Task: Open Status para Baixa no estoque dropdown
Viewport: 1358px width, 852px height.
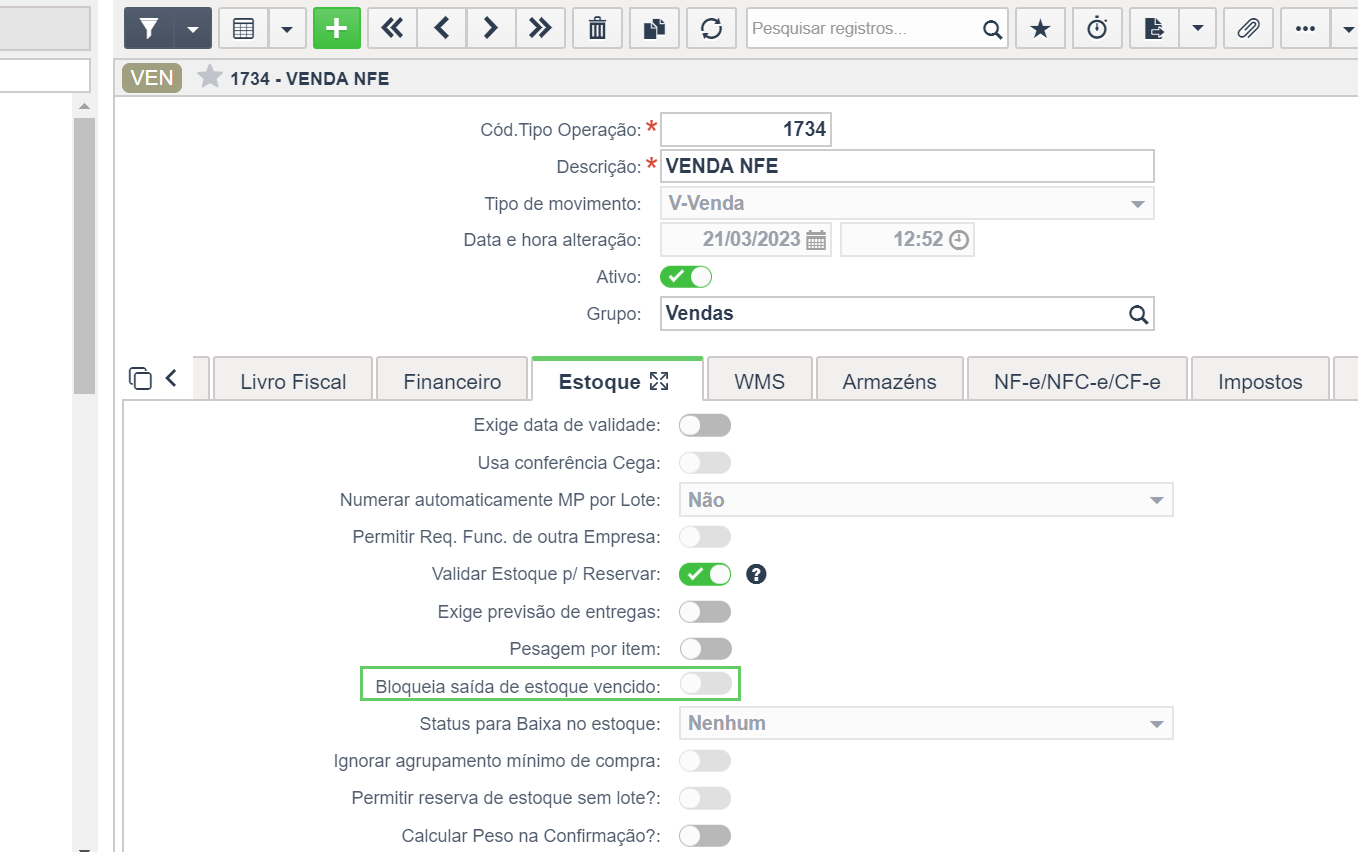Action: [926, 723]
